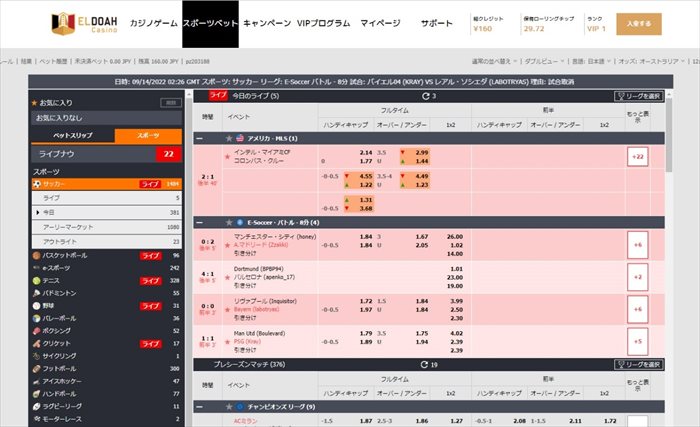Viewport: 700px width, 427px height.
Task: Show +22 more markets for MLS match
Action: [x=638, y=157]
